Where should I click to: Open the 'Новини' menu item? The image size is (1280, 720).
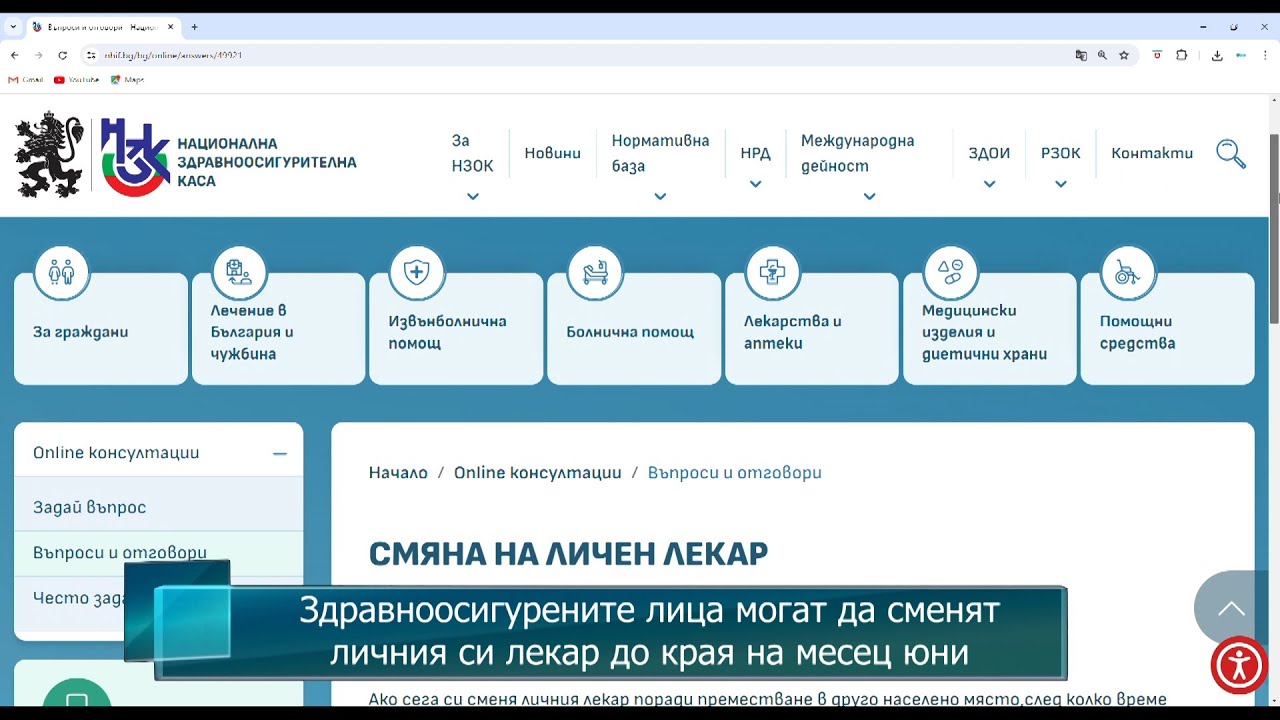(553, 153)
